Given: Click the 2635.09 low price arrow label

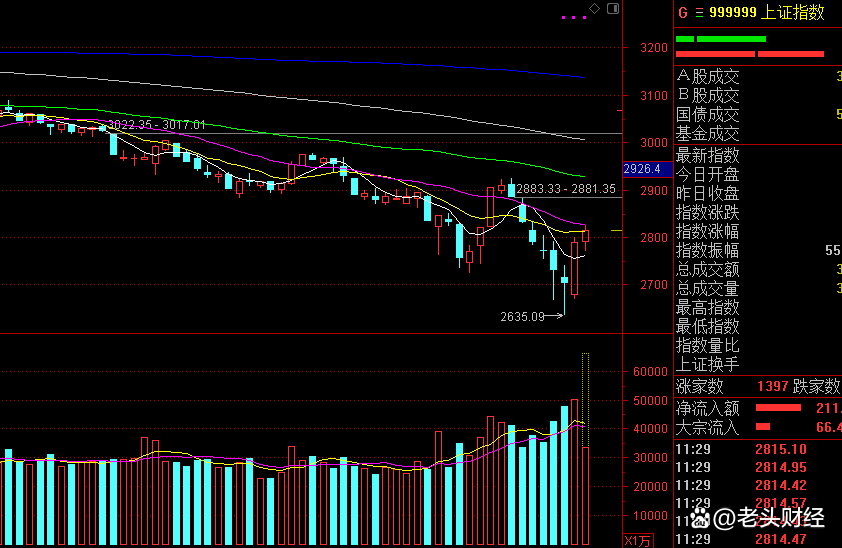Looking at the screenshot, I should tap(532, 317).
